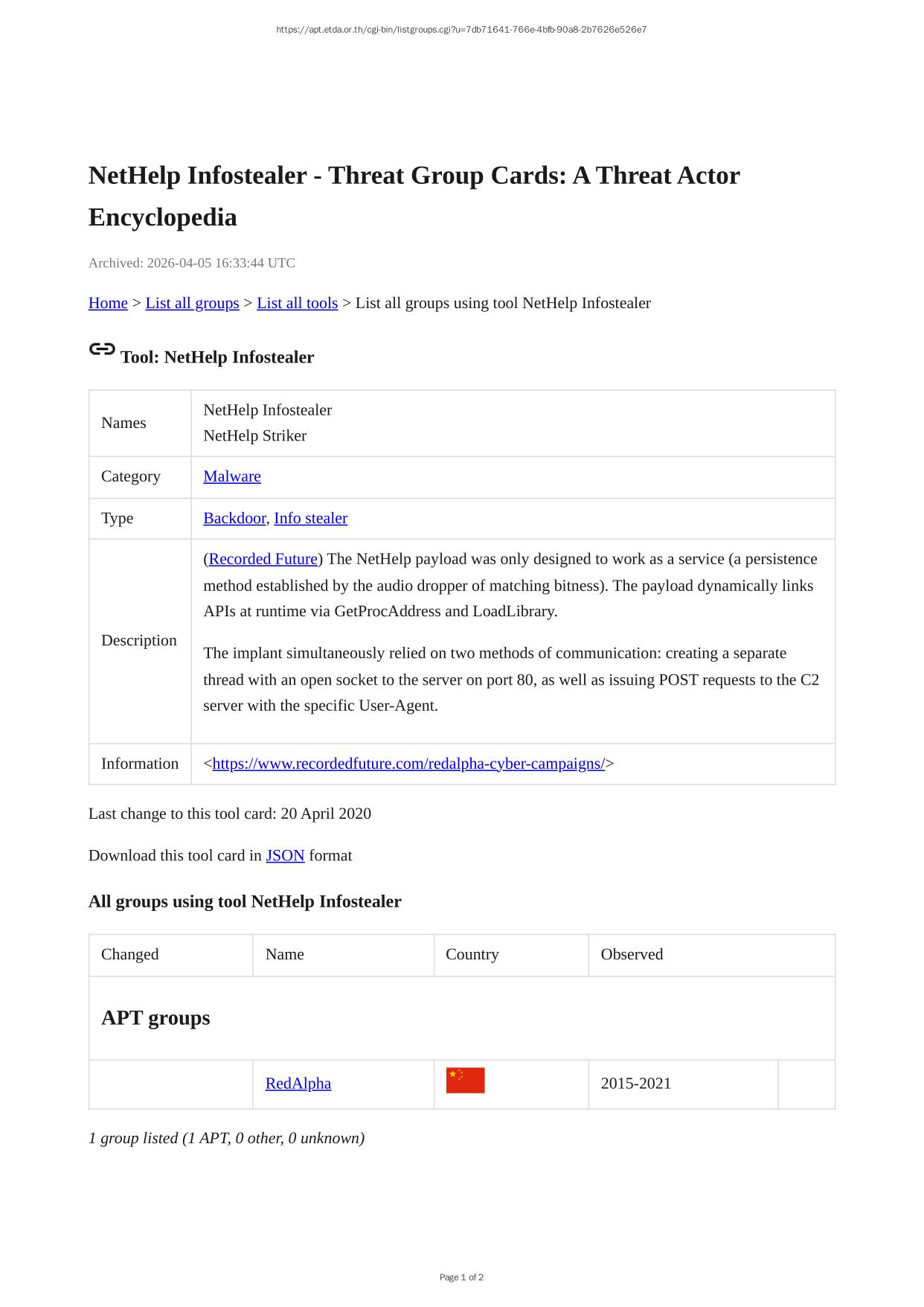Image resolution: width=924 pixels, height=1307 pixels.
Task: Click the Country column header
Action: pos(472,954)
